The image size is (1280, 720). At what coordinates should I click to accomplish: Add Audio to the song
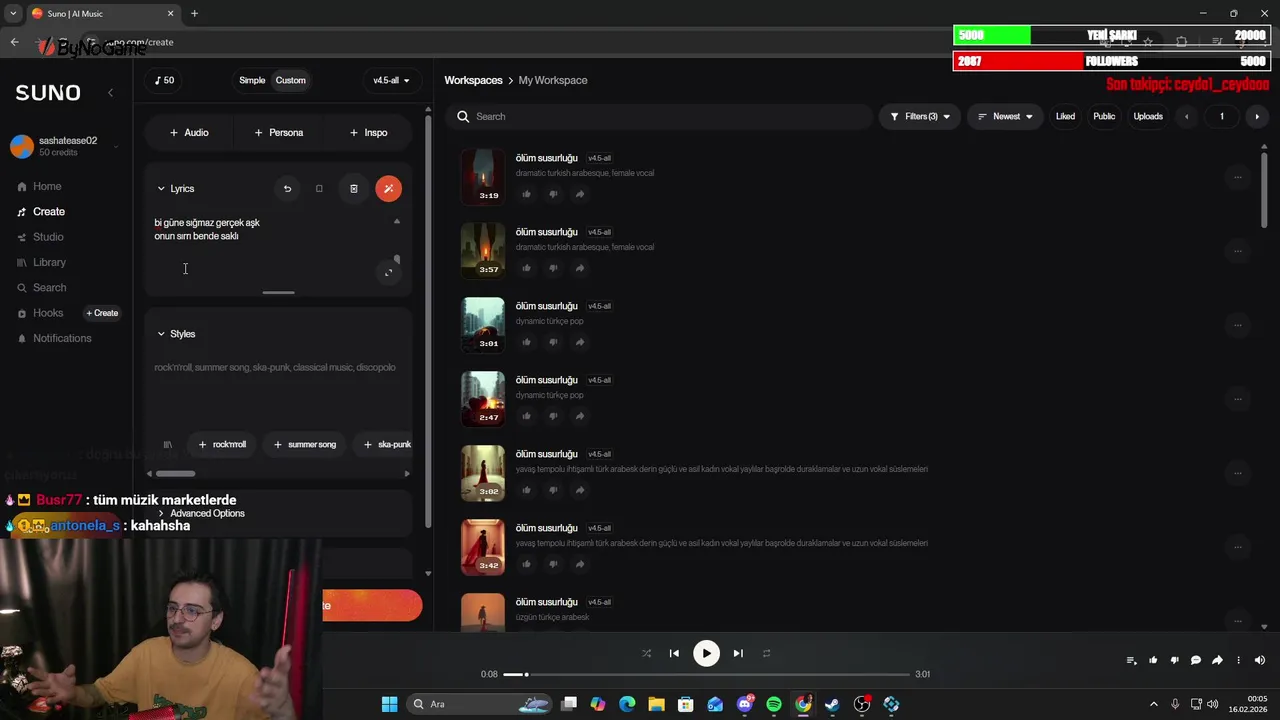[x=190, y=132]
